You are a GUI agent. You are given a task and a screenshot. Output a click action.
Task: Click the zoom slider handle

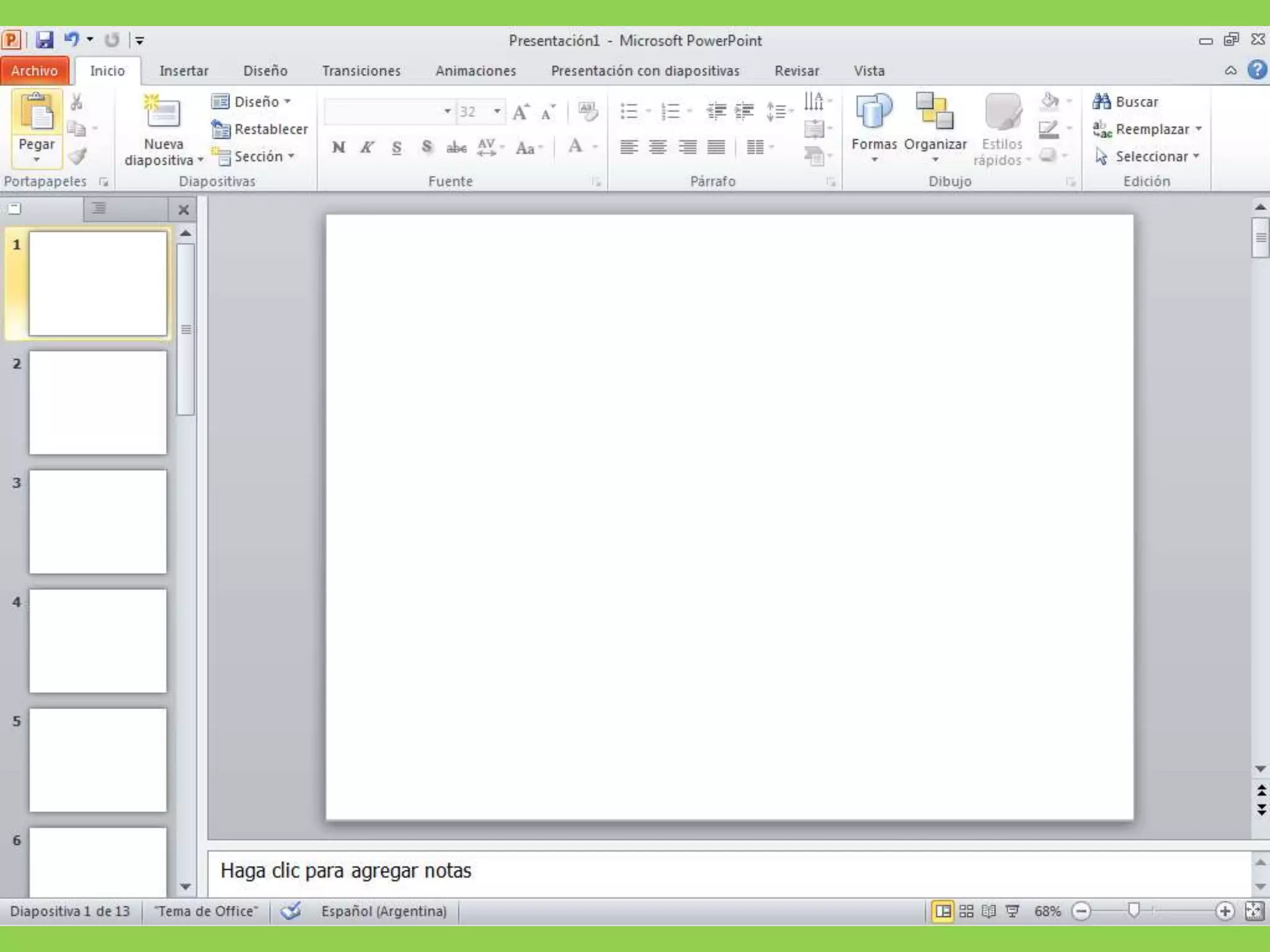coord(1134,910)
